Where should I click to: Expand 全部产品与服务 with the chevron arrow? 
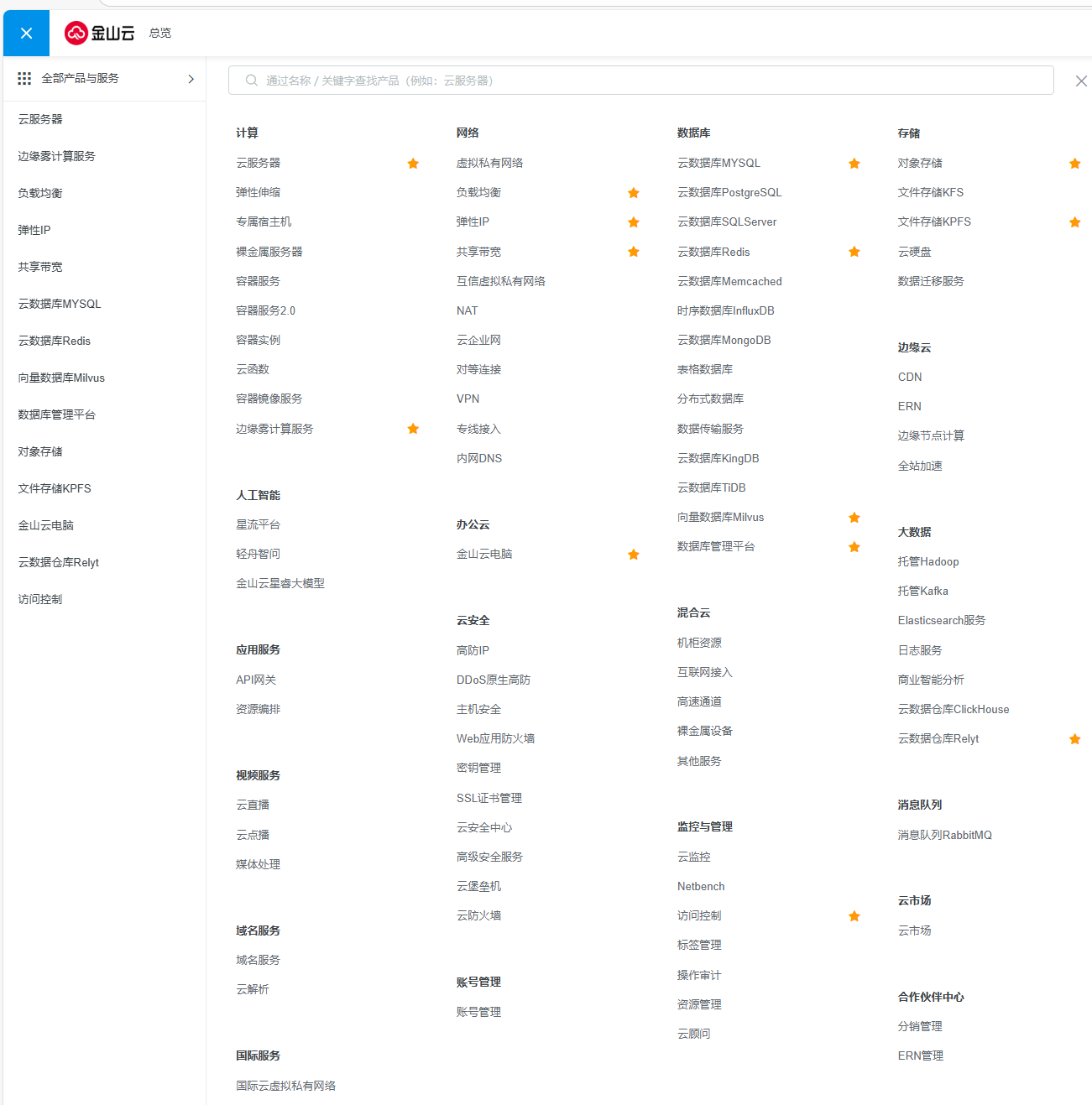pyautogui.click(x=191, y=79)
